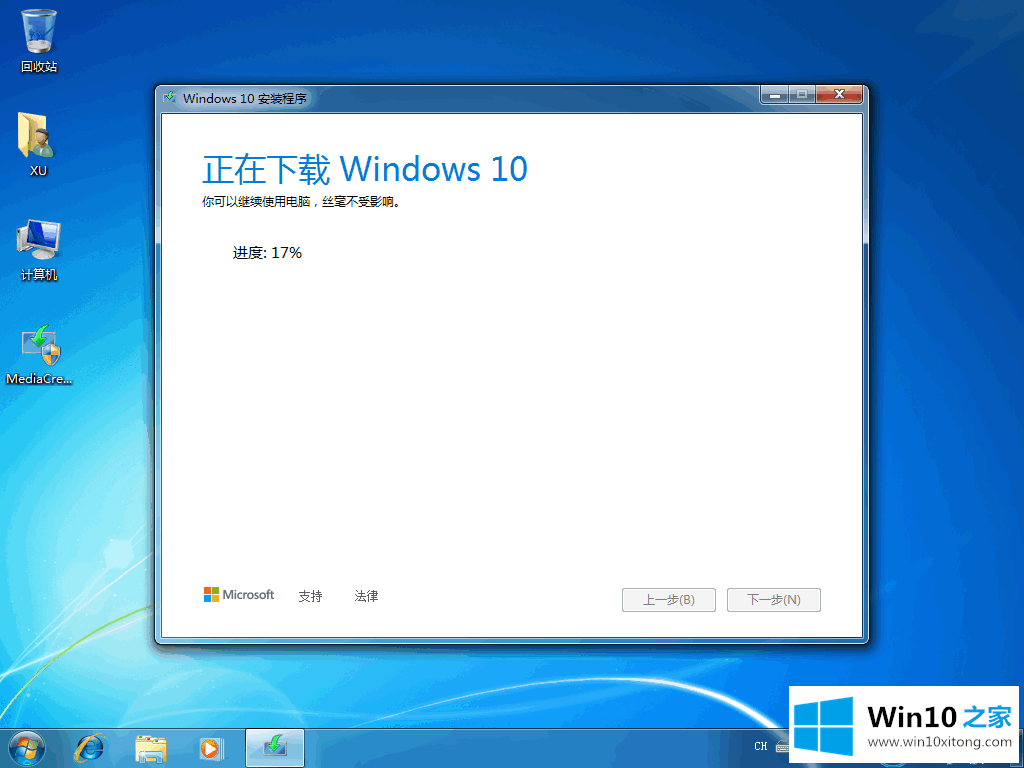Click the 正在下载 Windows 10 heading
Screen dimensions: 1024x768
coord(365,169)
